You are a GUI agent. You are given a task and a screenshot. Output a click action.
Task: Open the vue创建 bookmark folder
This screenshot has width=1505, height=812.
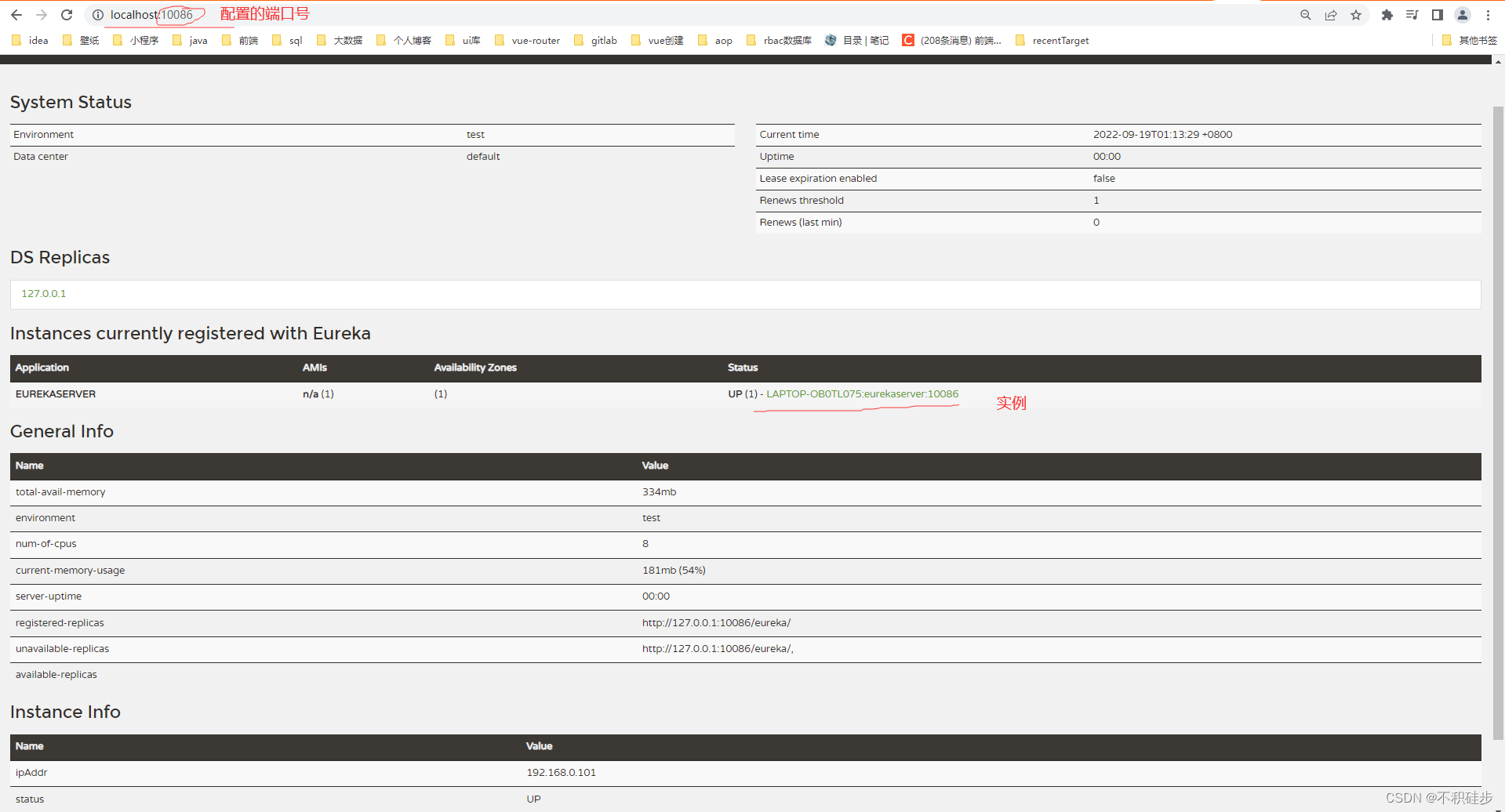pos(657,41)
